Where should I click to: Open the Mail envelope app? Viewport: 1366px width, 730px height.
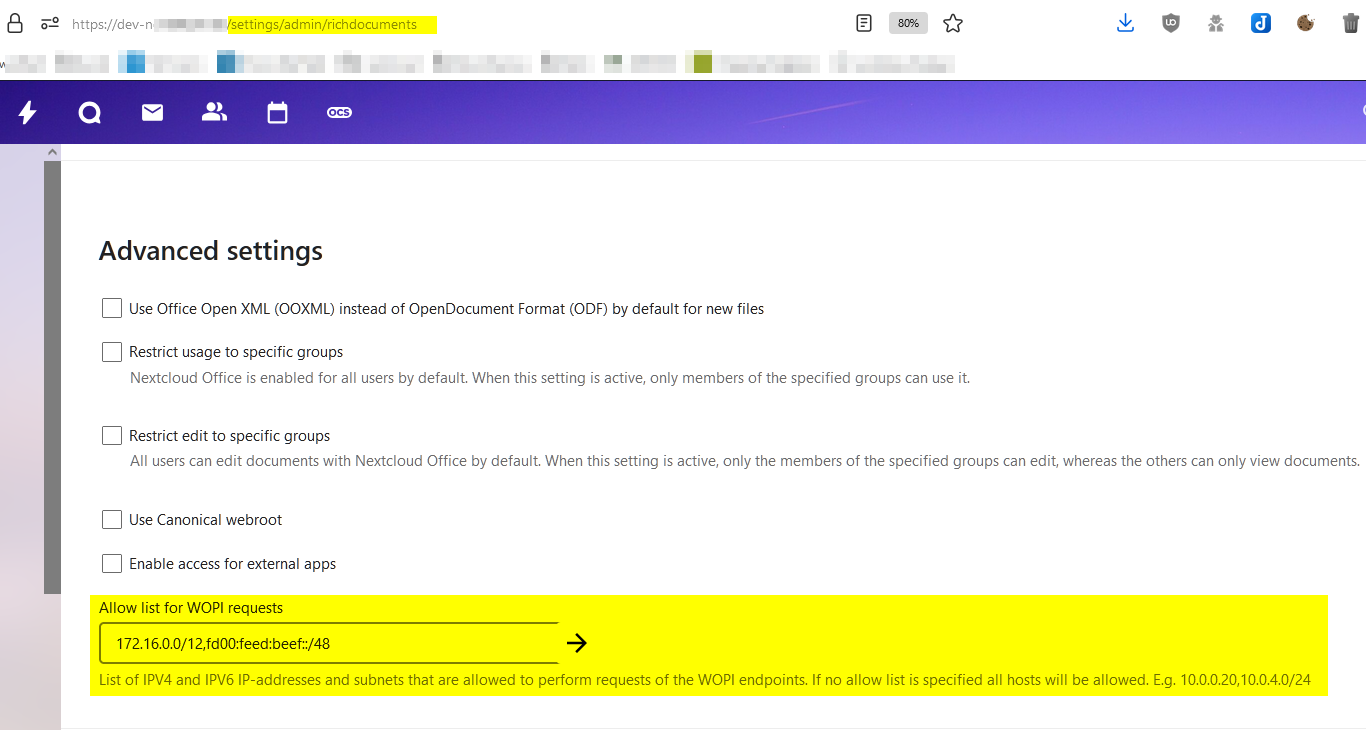(152, 113)
